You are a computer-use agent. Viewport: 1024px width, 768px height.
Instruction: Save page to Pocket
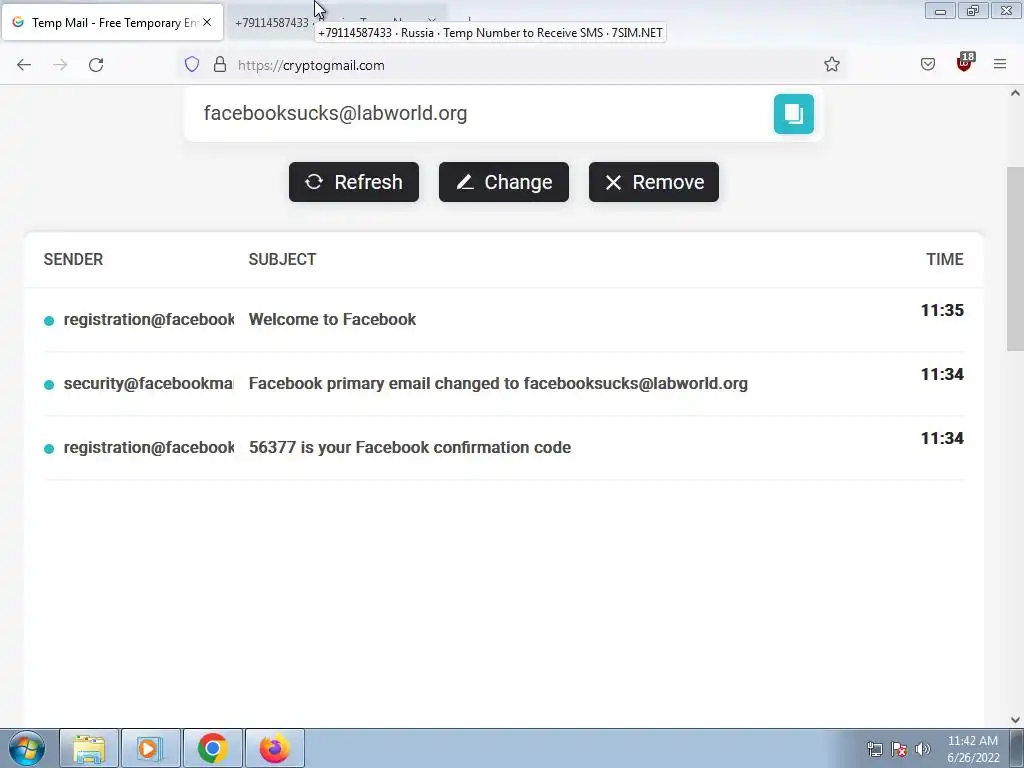pos(928,64)
